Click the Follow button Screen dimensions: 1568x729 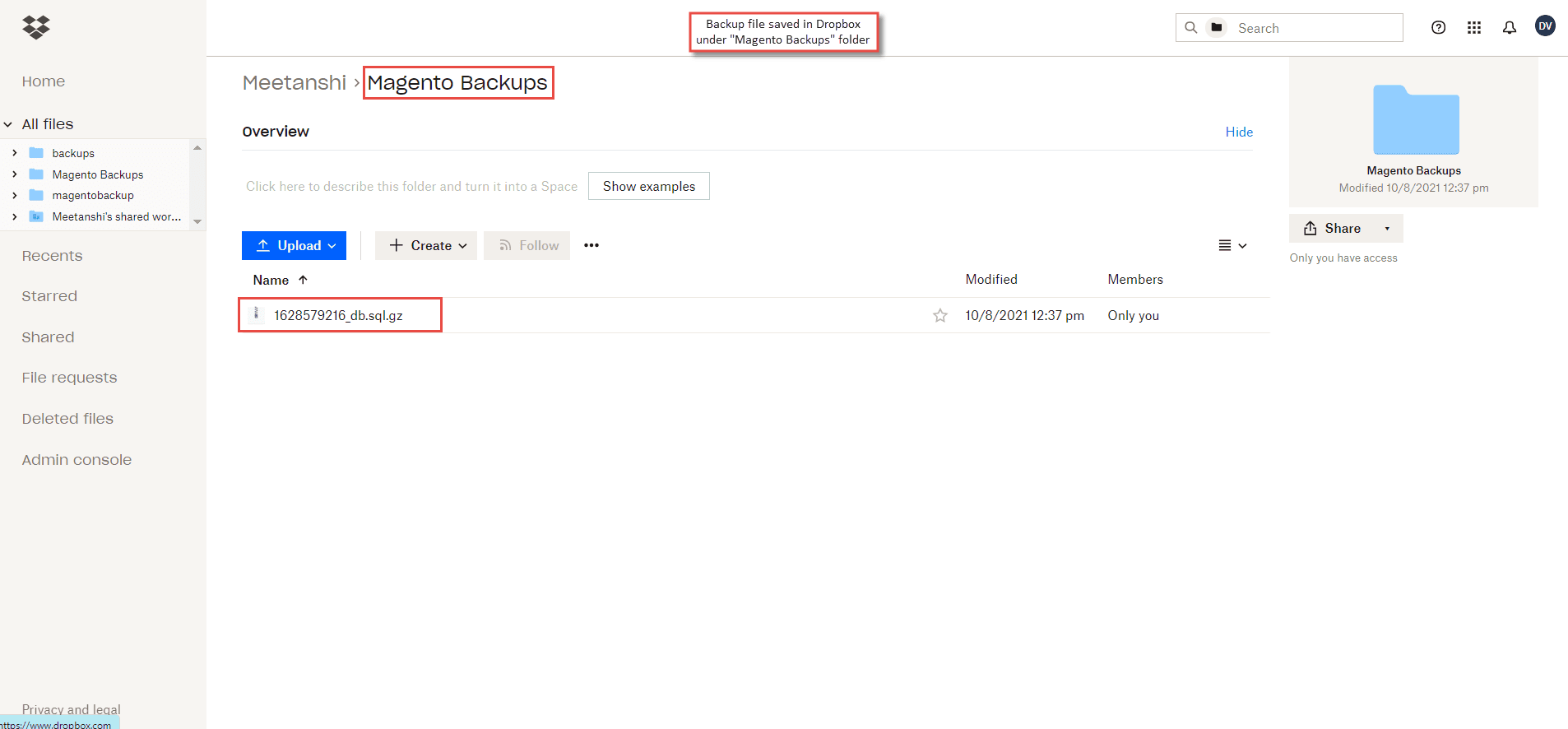coord(527,245)
